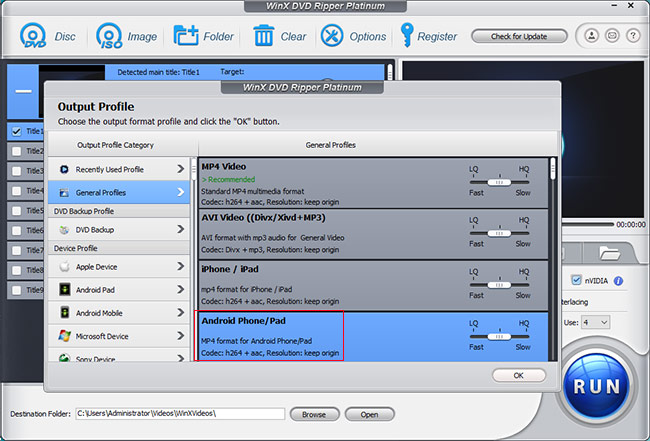The image size is (650, 441).
Task: Click the Android Pad icon
Action: pos(64,289)
